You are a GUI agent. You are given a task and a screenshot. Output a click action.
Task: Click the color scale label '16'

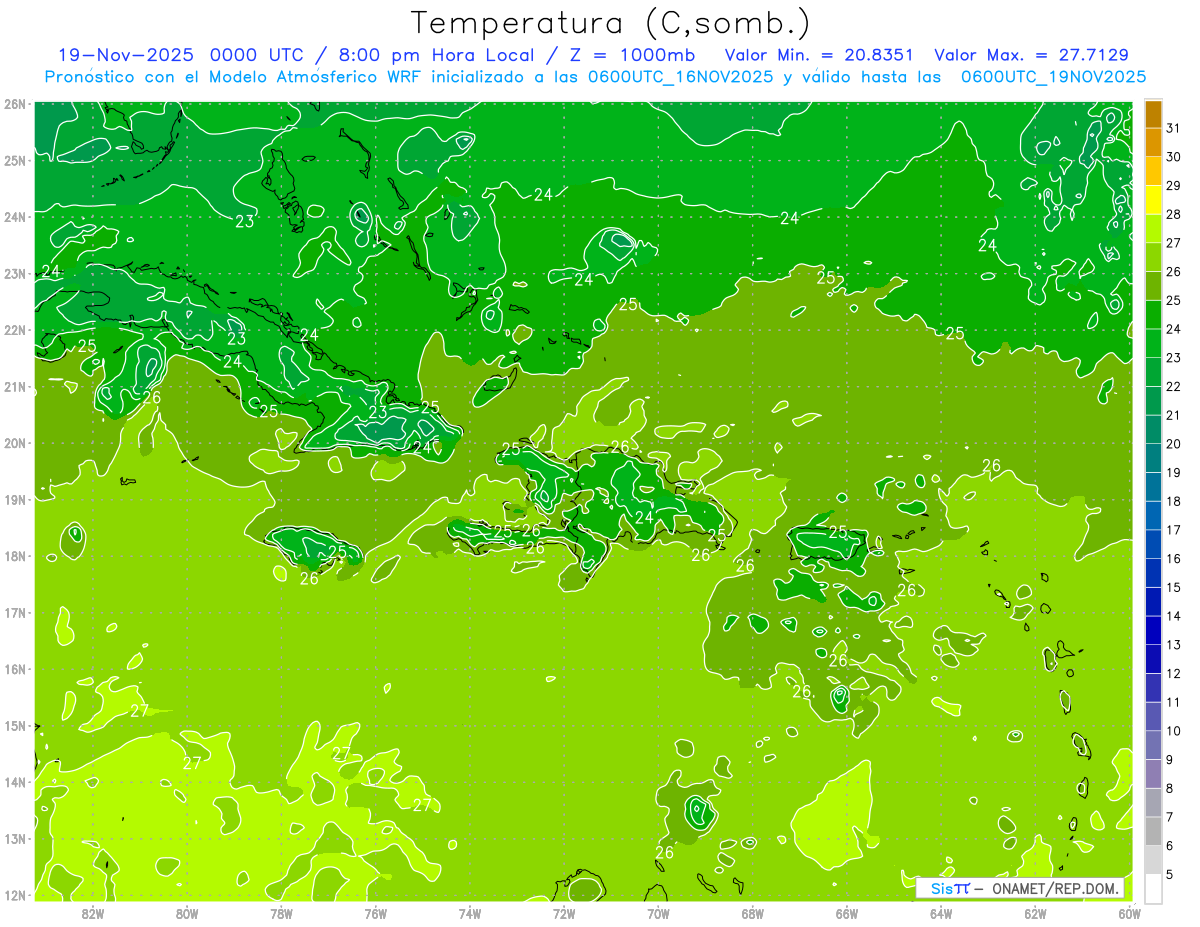pos(1174,558)
